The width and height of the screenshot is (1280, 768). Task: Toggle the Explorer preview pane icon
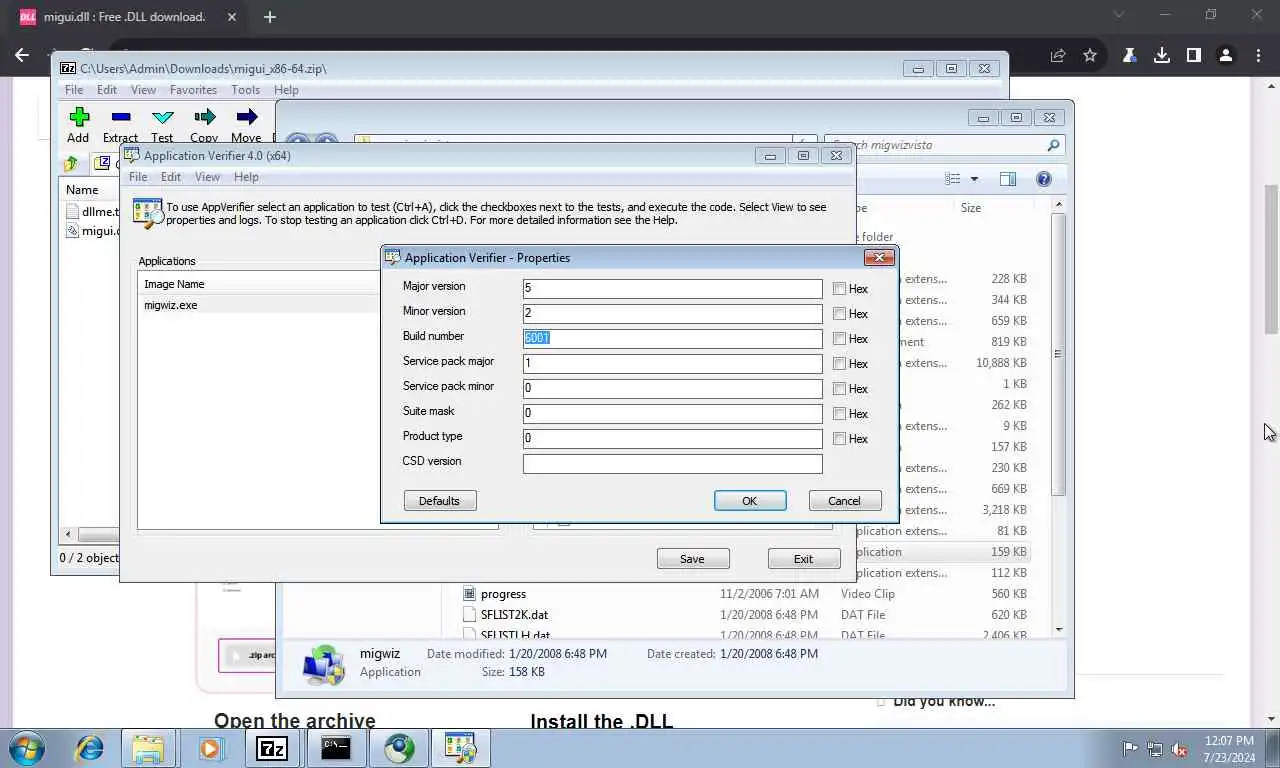1008,179
